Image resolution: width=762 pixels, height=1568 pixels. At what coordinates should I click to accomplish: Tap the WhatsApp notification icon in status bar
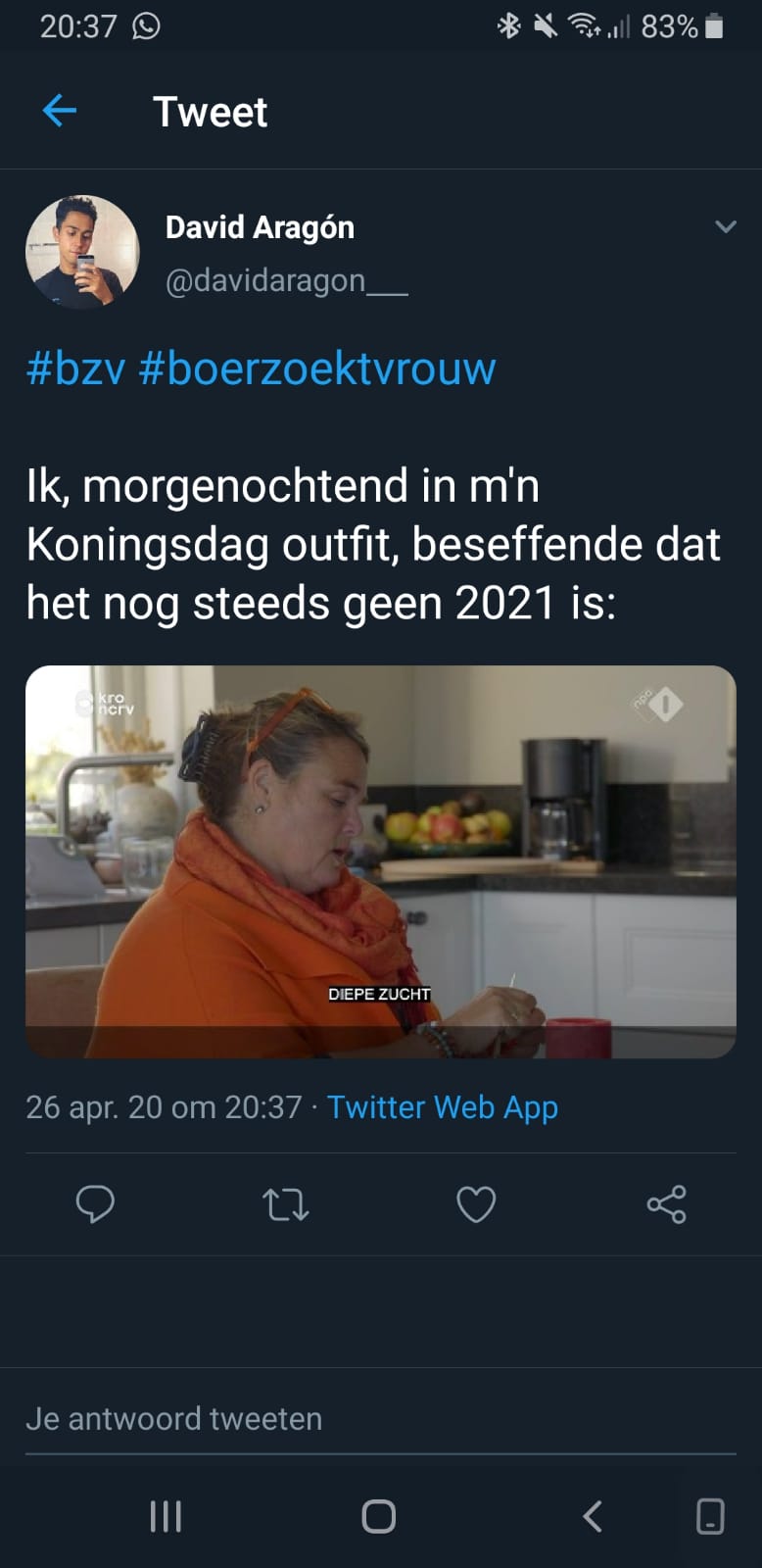(x=146, y=26)
